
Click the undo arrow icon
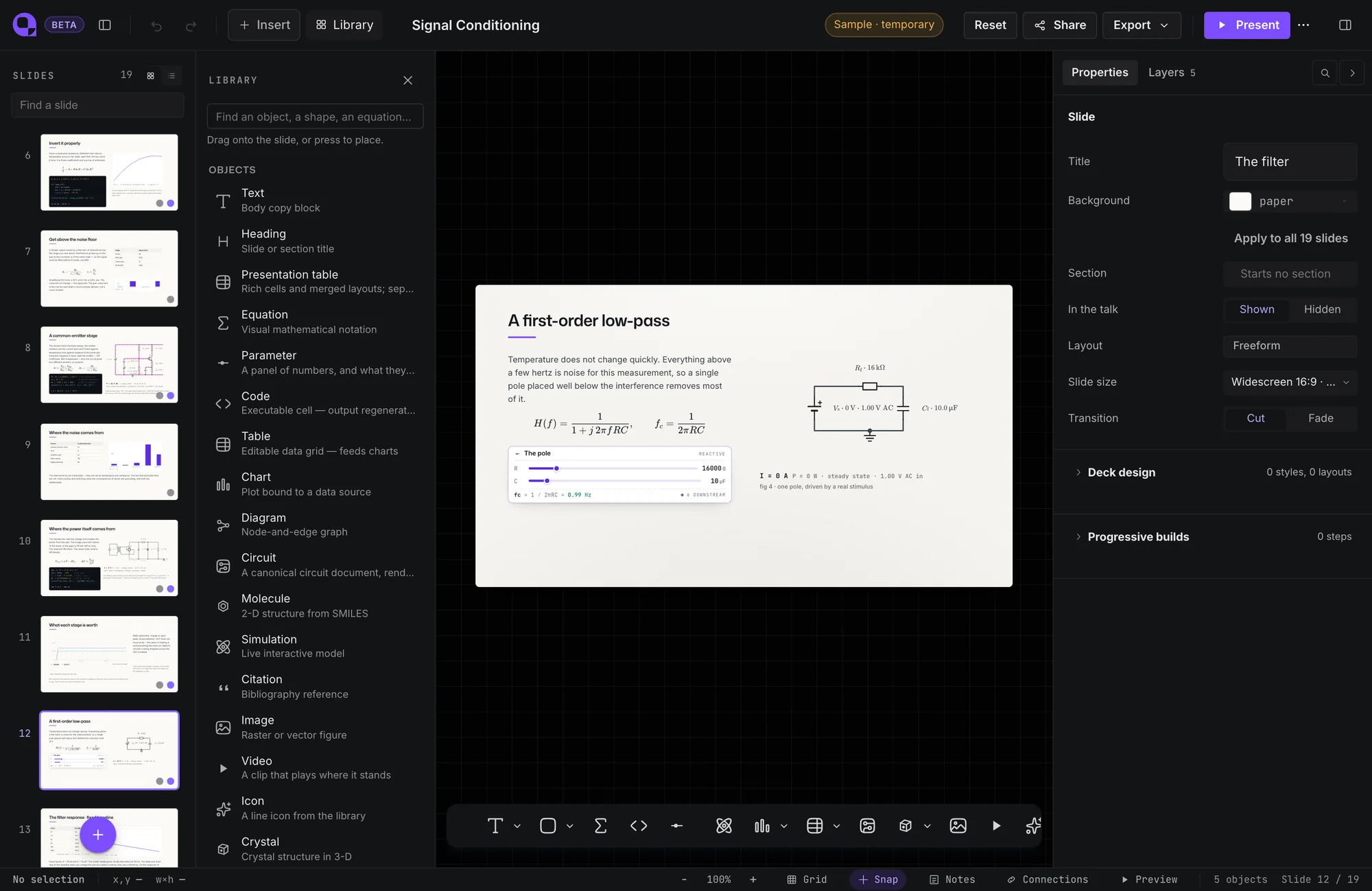point(156,25)
